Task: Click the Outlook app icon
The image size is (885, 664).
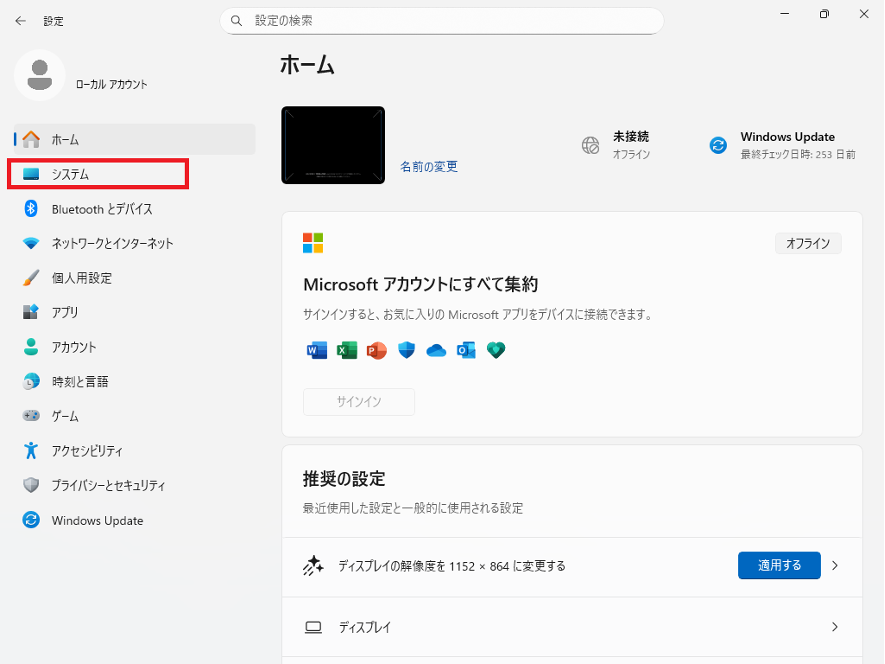Action: [x=466, y=351]
